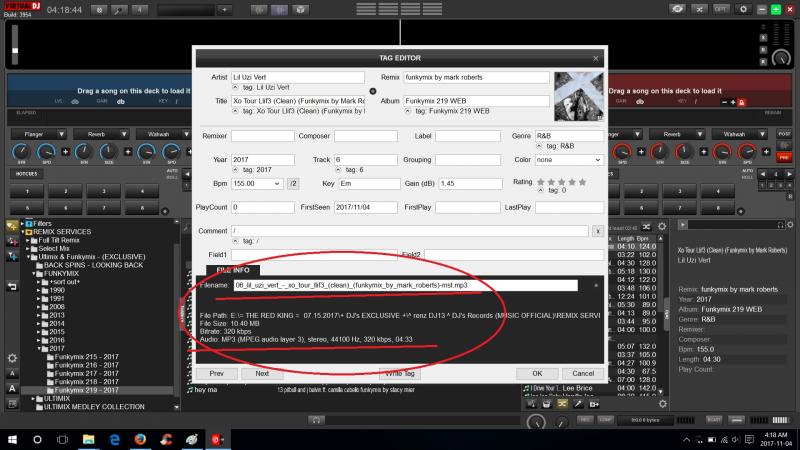Open right deck Reverb effect dropdown
Viewport: 800px width, 450px height.
click(x=699, y=134)
